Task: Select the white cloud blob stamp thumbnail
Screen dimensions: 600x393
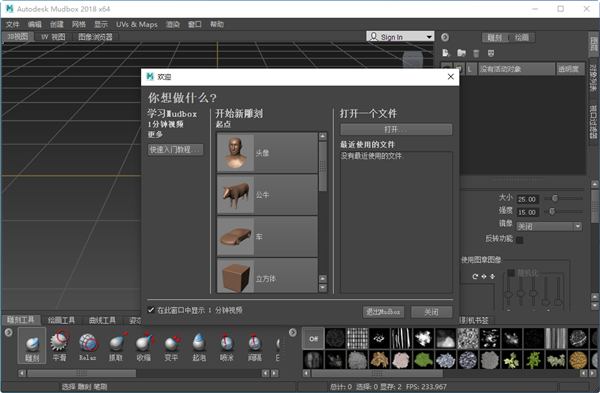Action: pyautogui.click(x=424, y=339)
